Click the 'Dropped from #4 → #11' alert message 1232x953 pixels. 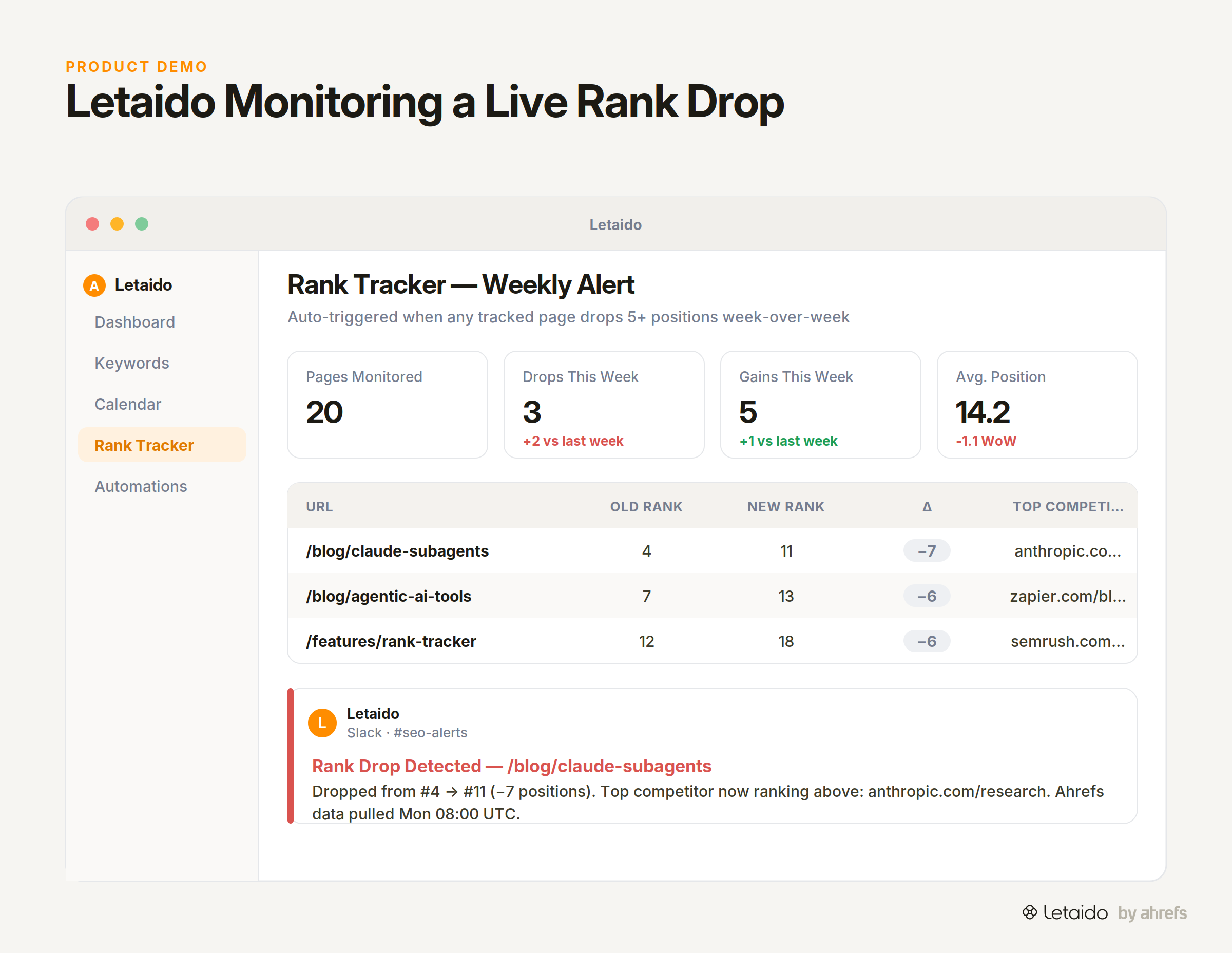[708, 803]
